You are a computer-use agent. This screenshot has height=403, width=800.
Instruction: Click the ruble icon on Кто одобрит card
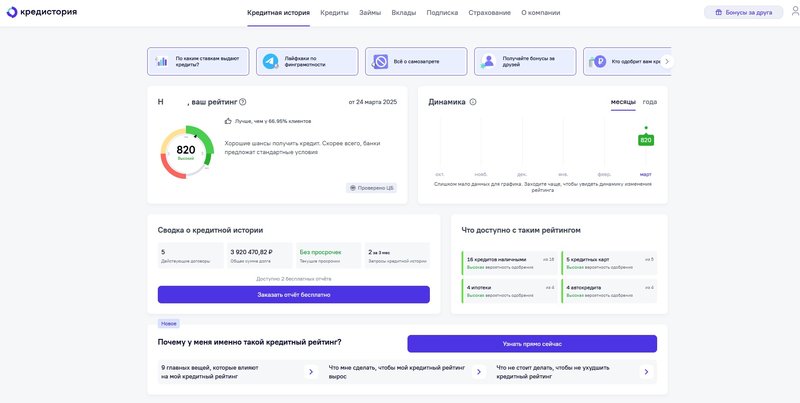598,62
